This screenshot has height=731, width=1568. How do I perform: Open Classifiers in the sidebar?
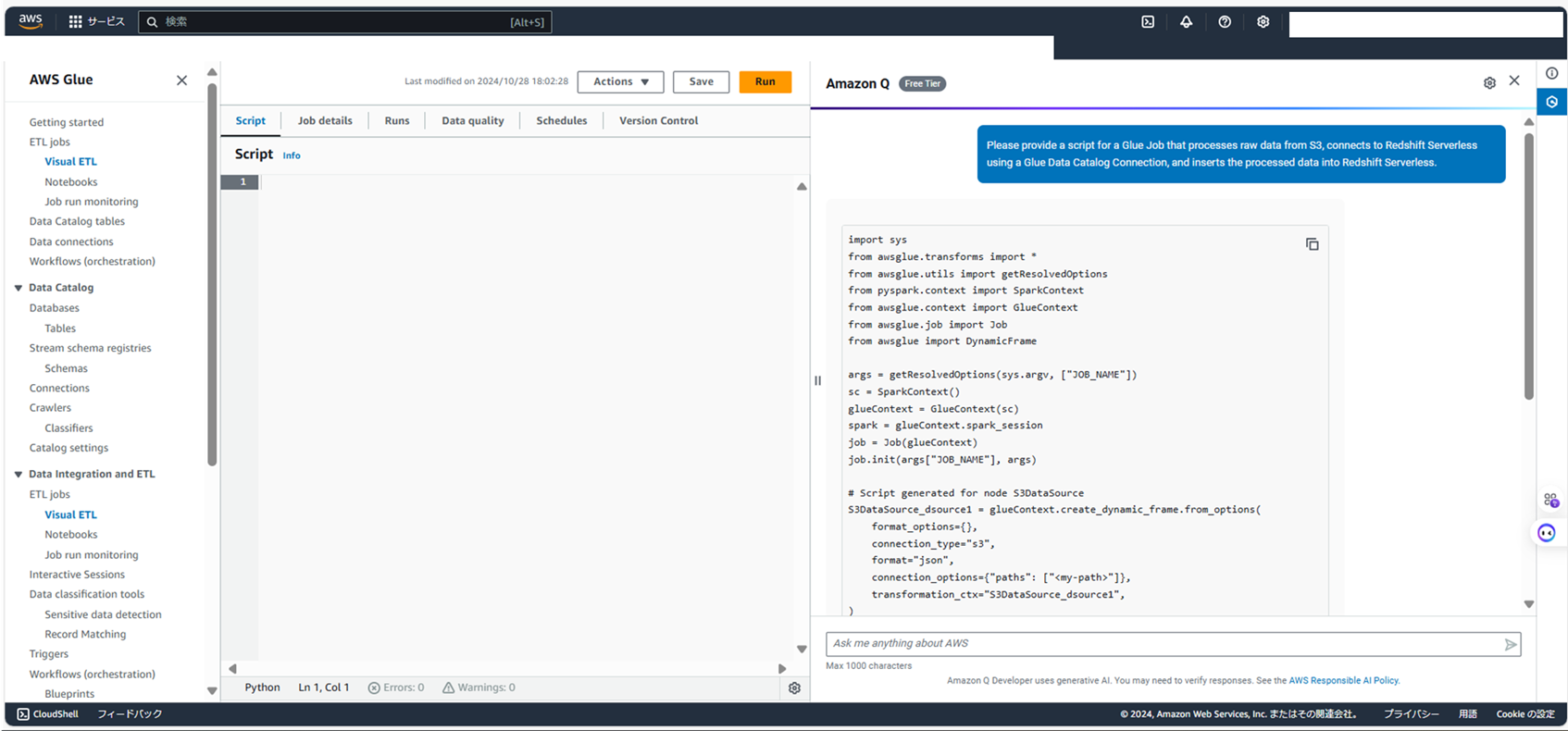tap(68, 428)
